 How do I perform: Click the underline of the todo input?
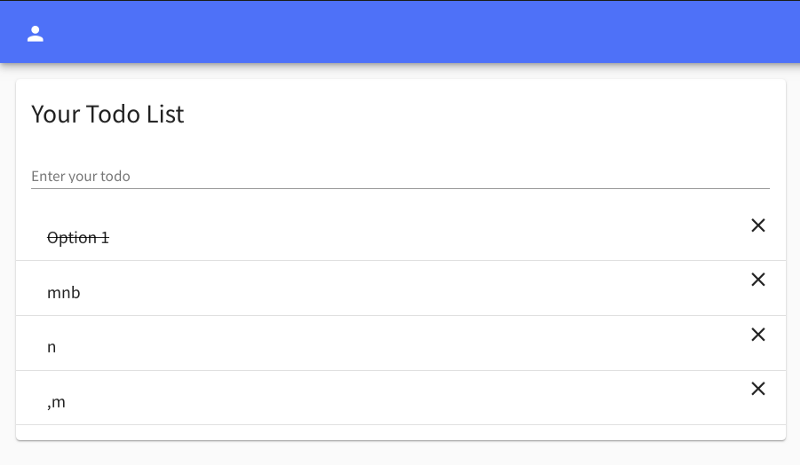(400, 188)
